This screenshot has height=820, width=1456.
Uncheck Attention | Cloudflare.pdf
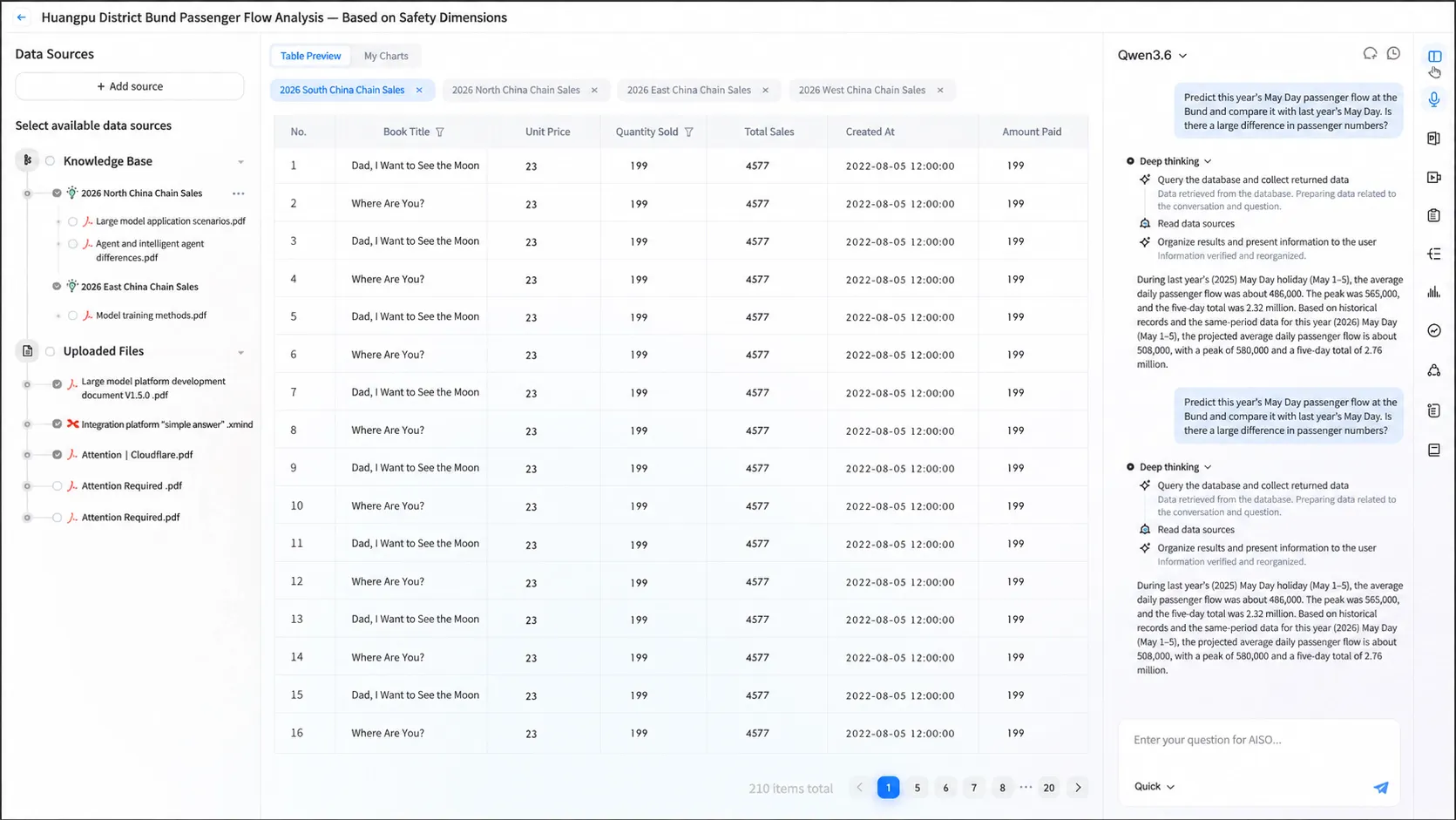point(57,455)
